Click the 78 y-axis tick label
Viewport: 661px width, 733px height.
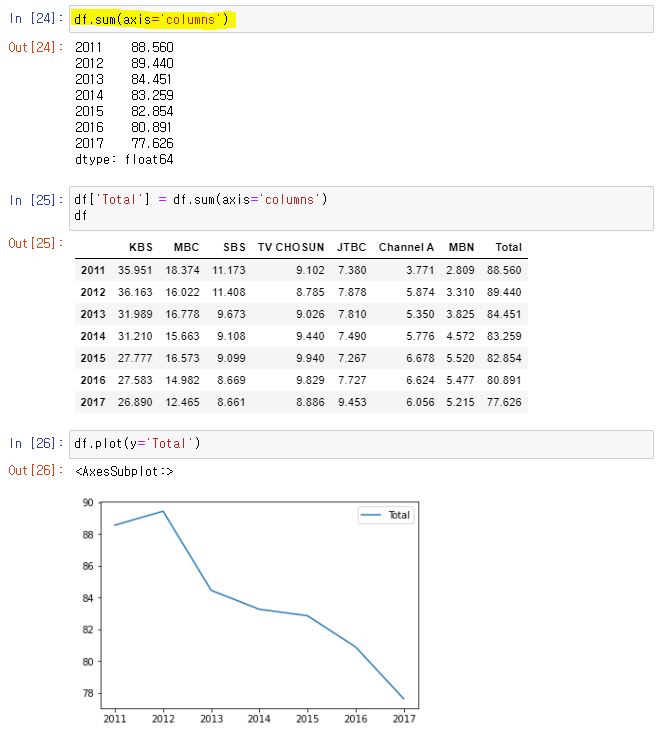88,693
